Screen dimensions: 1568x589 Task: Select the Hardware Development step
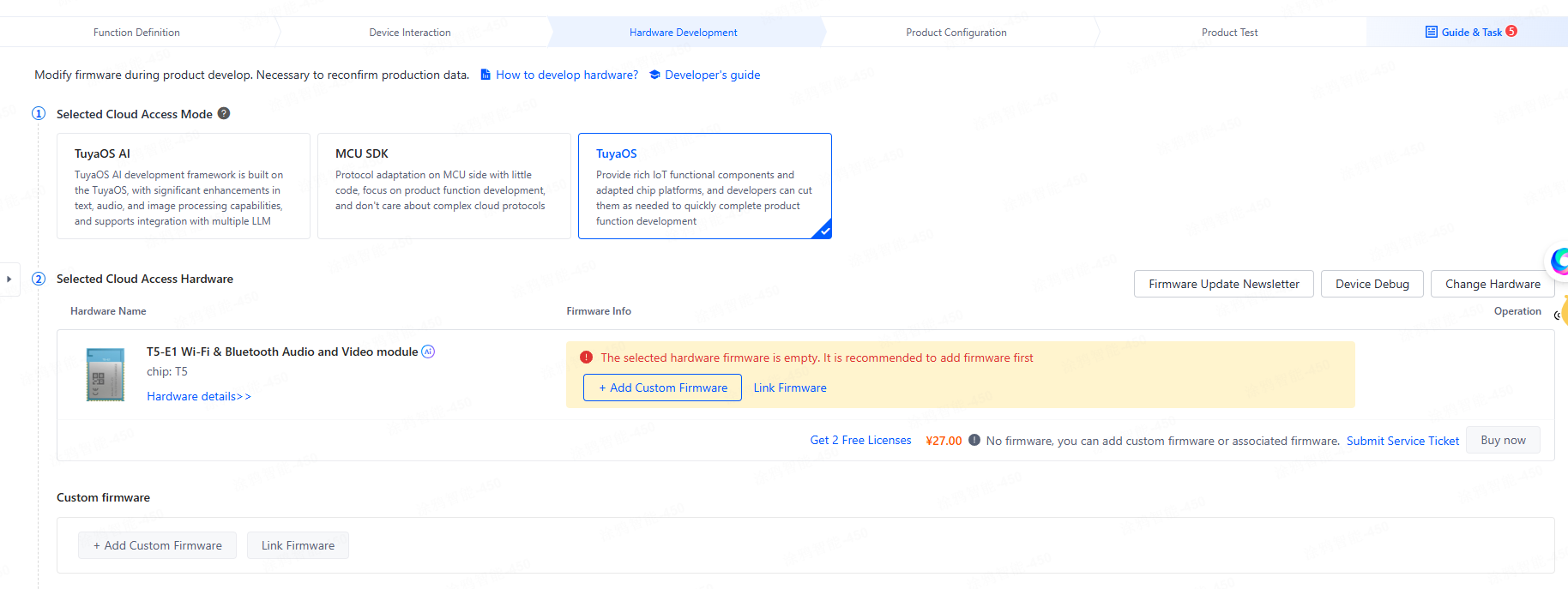coord(684,33)
